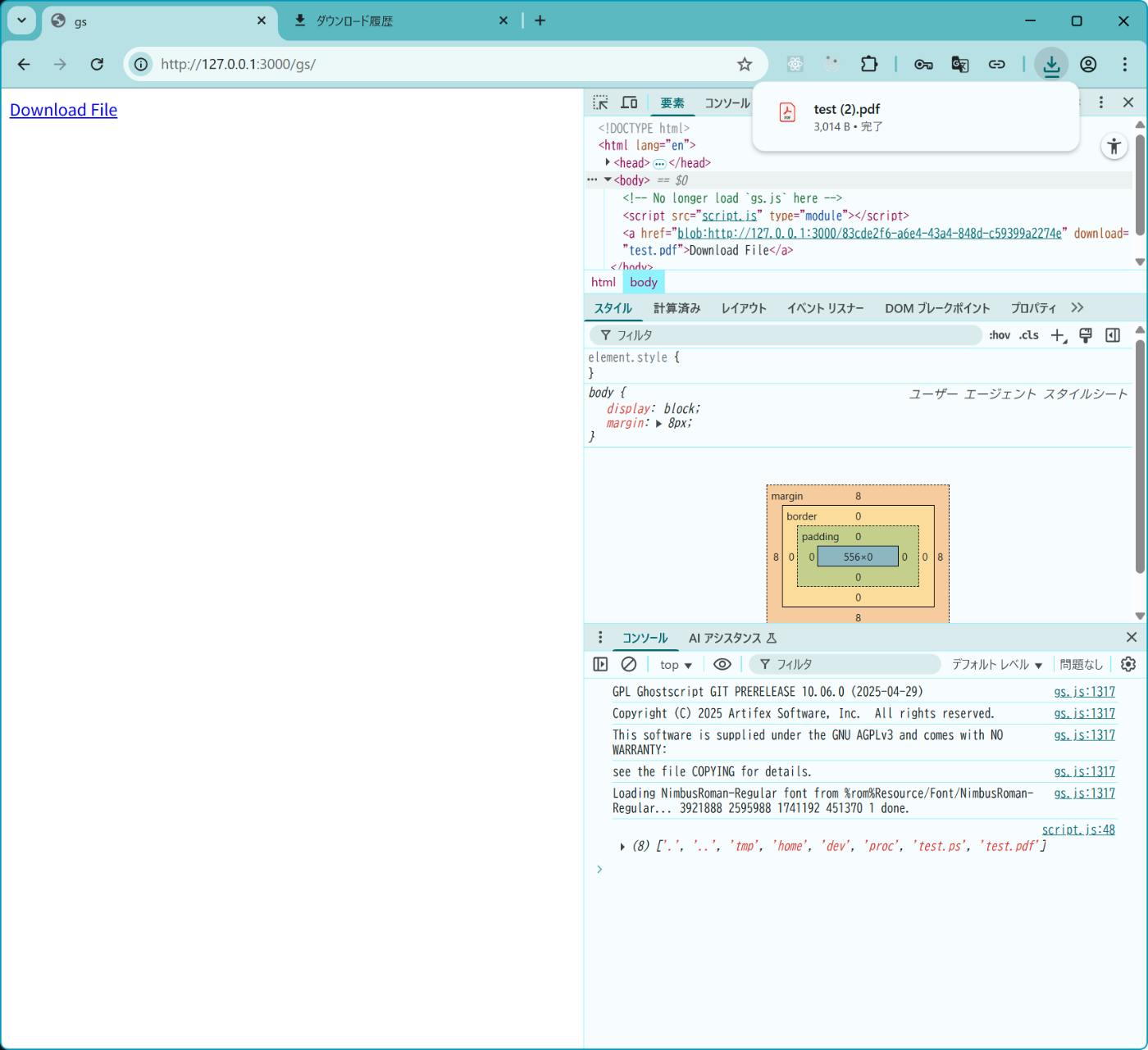Open the Extensions puzzle icon
Image resolution: width=1148 pixels, height=1050 pixels.
868,64
